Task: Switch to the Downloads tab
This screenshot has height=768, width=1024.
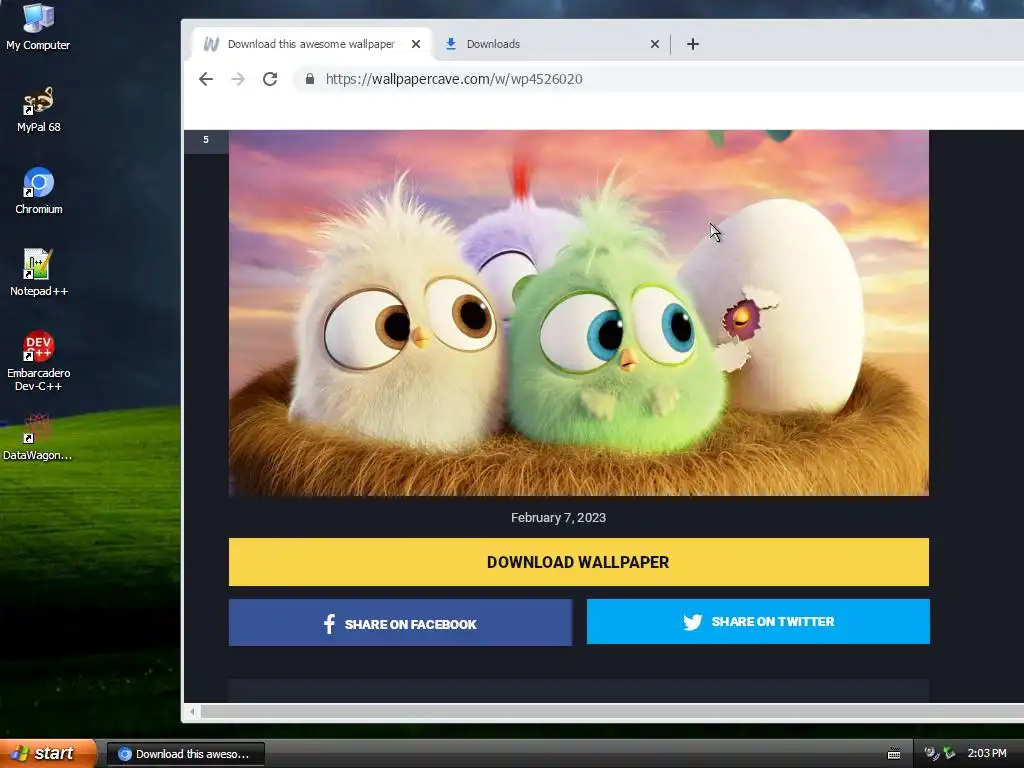Action: click(x=551, y=44)
